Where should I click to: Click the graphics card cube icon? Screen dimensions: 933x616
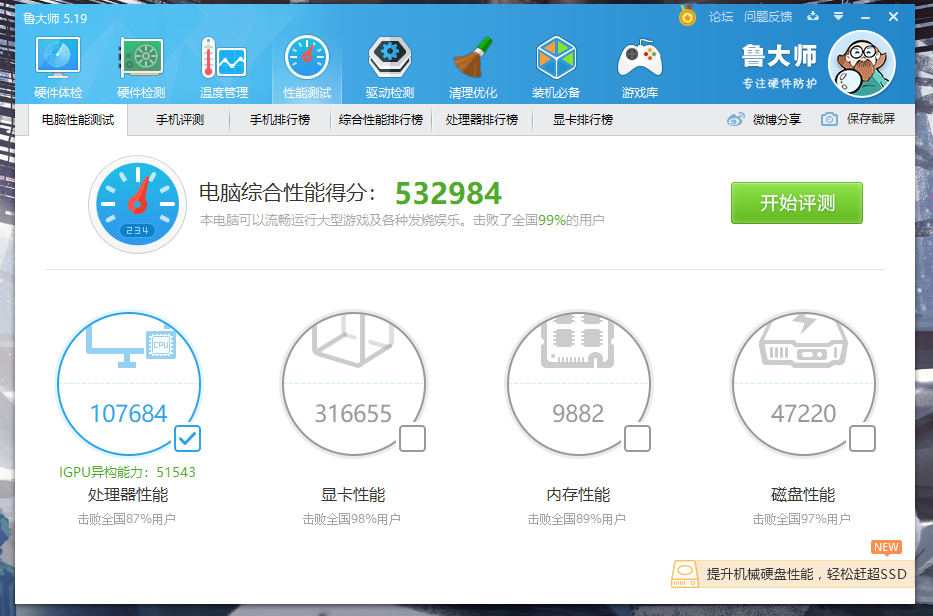click(x=353, y=339)
